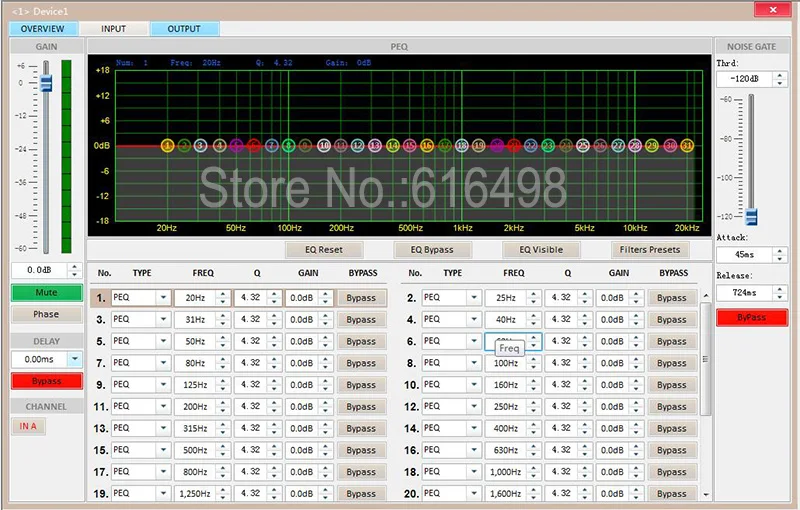The width and height of the screenshot is (800, 510).
Task: Open the TYPE dropdown for band 20
Action: pyautogui.click(x=474, y=494)
